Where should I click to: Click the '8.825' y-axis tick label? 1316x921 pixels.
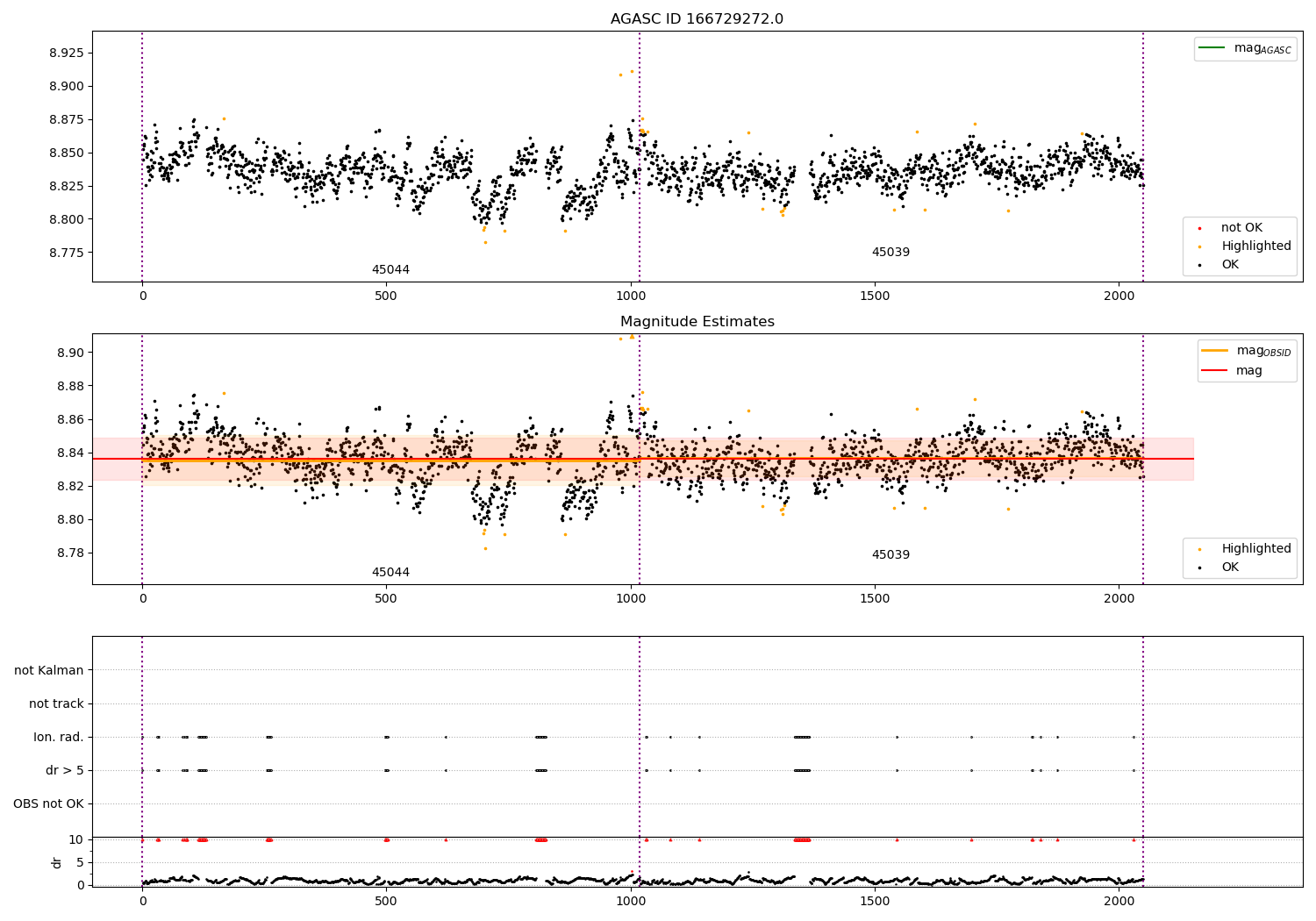66,187
